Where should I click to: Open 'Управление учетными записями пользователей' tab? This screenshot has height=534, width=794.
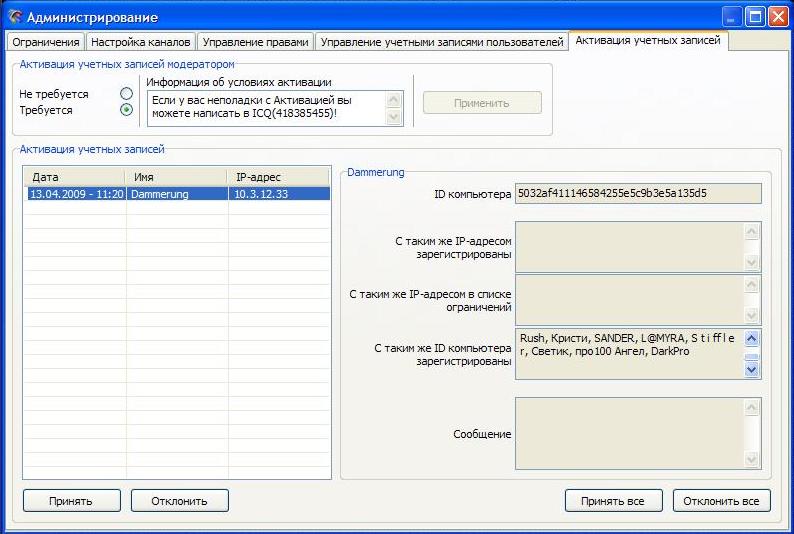point(441,42)
